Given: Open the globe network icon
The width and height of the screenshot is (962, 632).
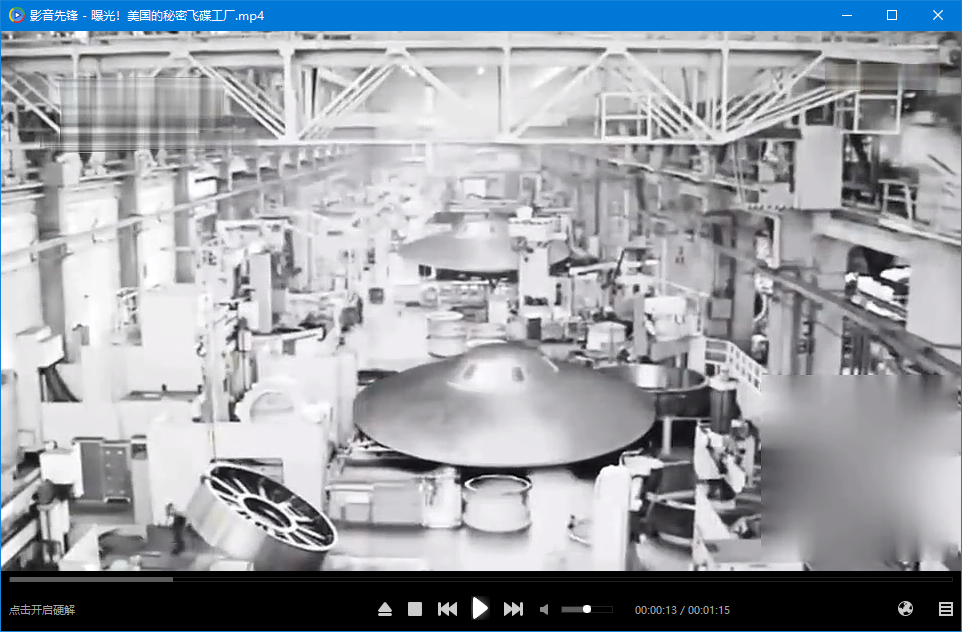Looking at the screenshot, I should (x=906, y=609).
